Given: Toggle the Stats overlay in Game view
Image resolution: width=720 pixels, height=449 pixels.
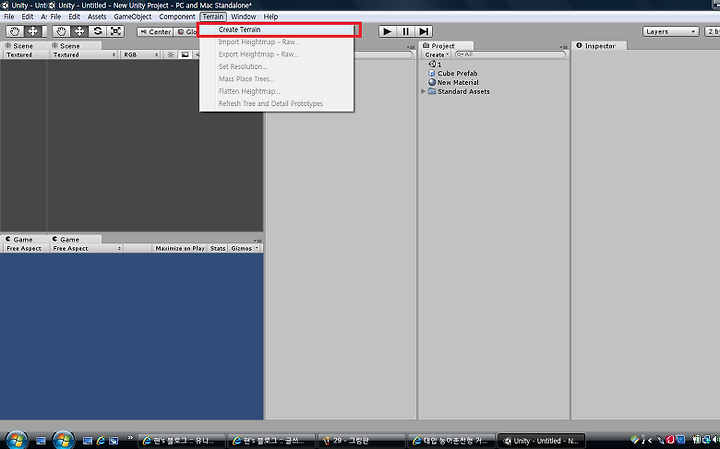Looking at the screenshot, I should (x=218, y=248).
